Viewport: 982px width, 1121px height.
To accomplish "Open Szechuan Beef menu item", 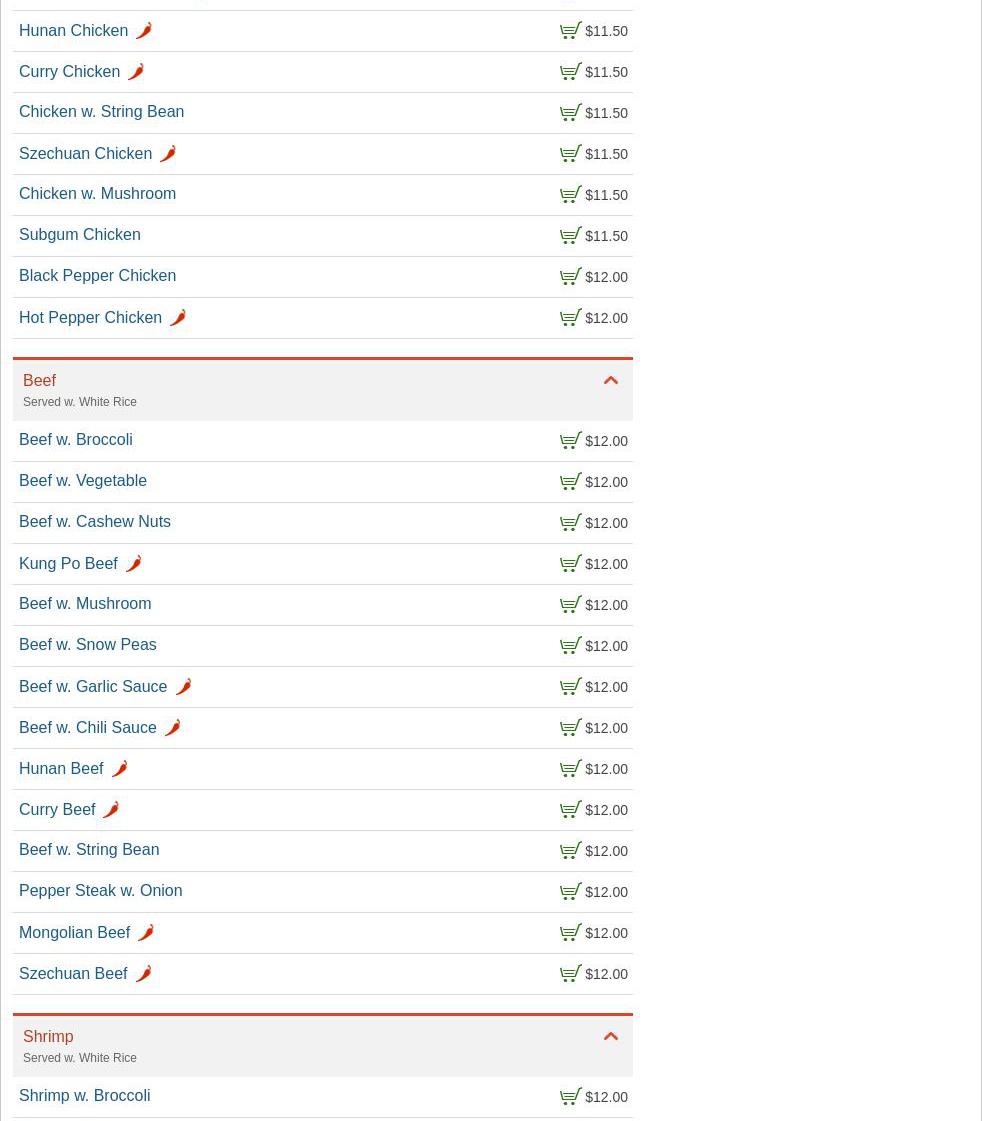I will point(73,974).
